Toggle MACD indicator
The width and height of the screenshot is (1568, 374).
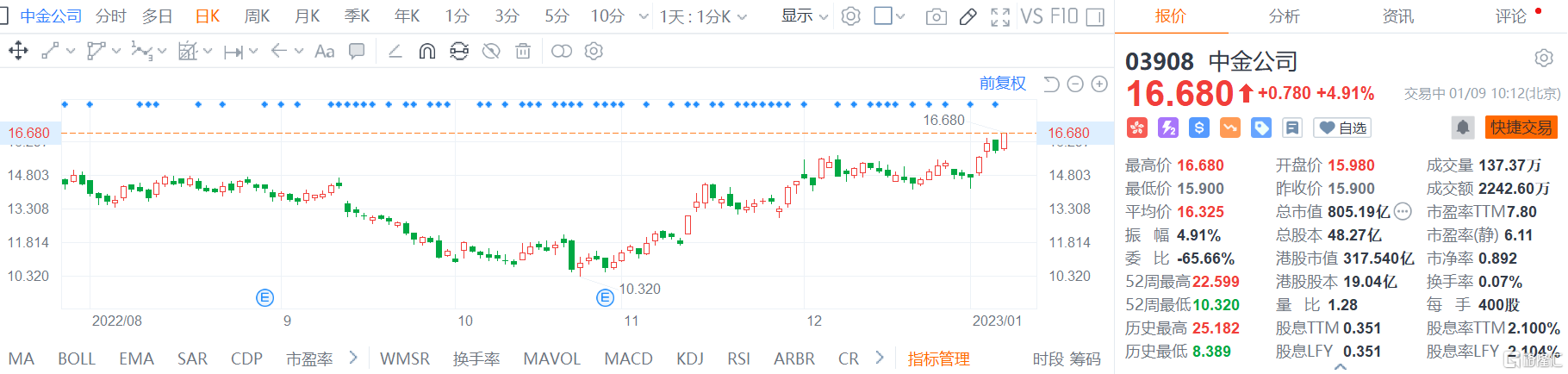tap(629, 358)
